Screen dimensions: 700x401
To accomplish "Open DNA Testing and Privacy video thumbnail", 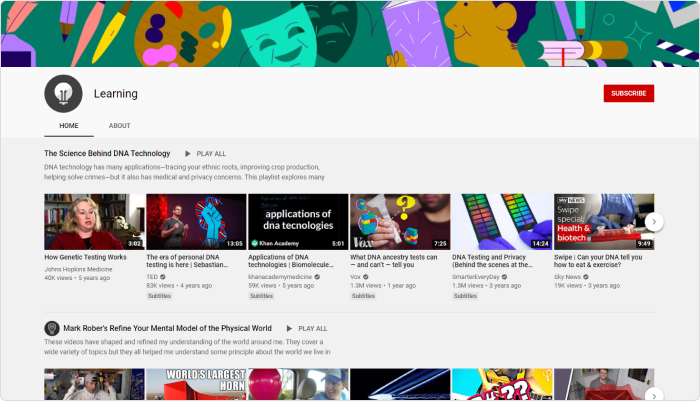I will (x=502, y=221).
